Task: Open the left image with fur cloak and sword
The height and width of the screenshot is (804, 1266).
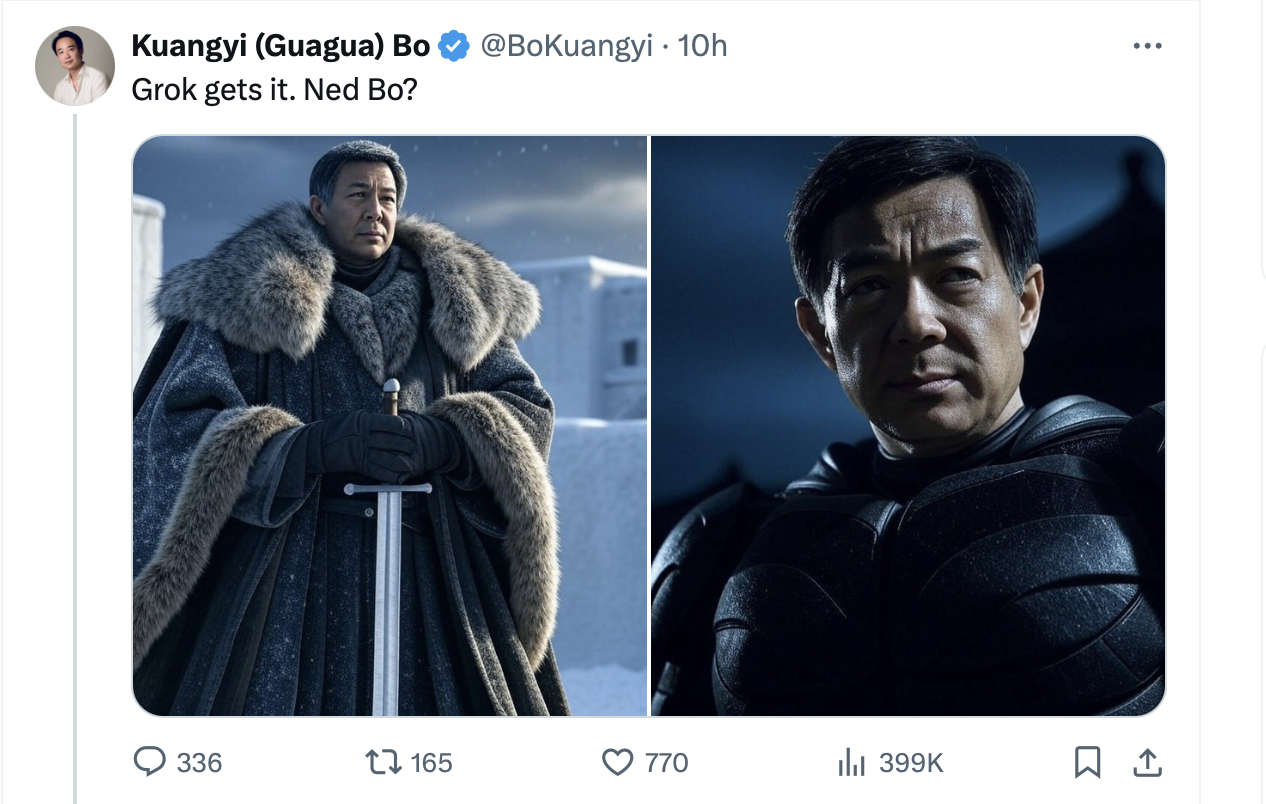Action: click(390, 426)
